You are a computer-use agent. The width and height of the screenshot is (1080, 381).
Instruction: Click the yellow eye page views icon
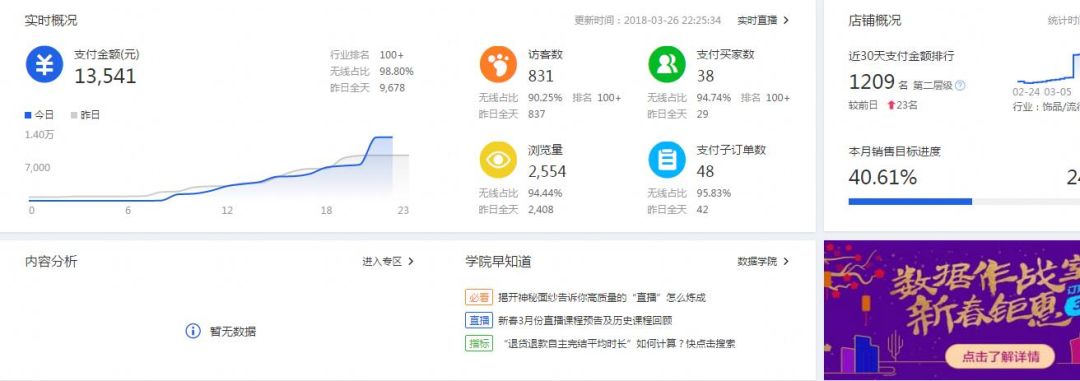tap(498, 160)
